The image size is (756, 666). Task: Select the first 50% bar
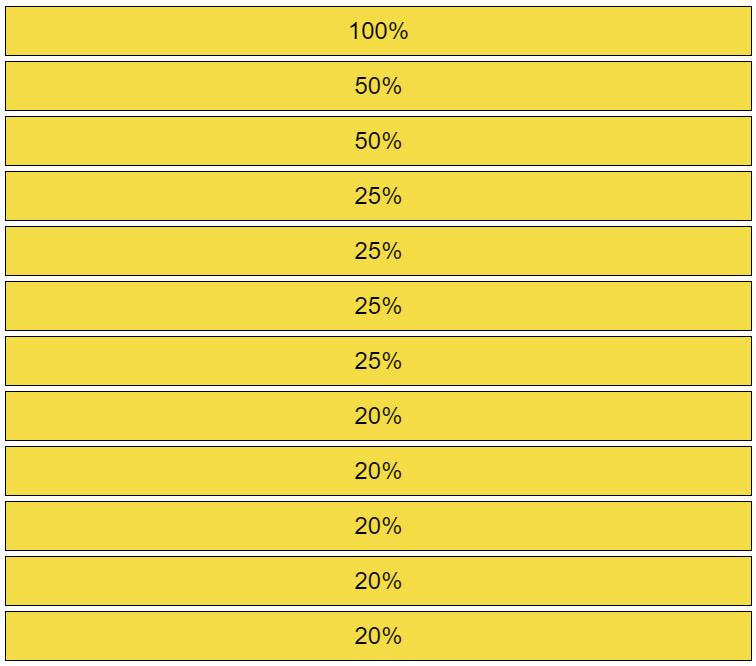[x=378, y=86]
